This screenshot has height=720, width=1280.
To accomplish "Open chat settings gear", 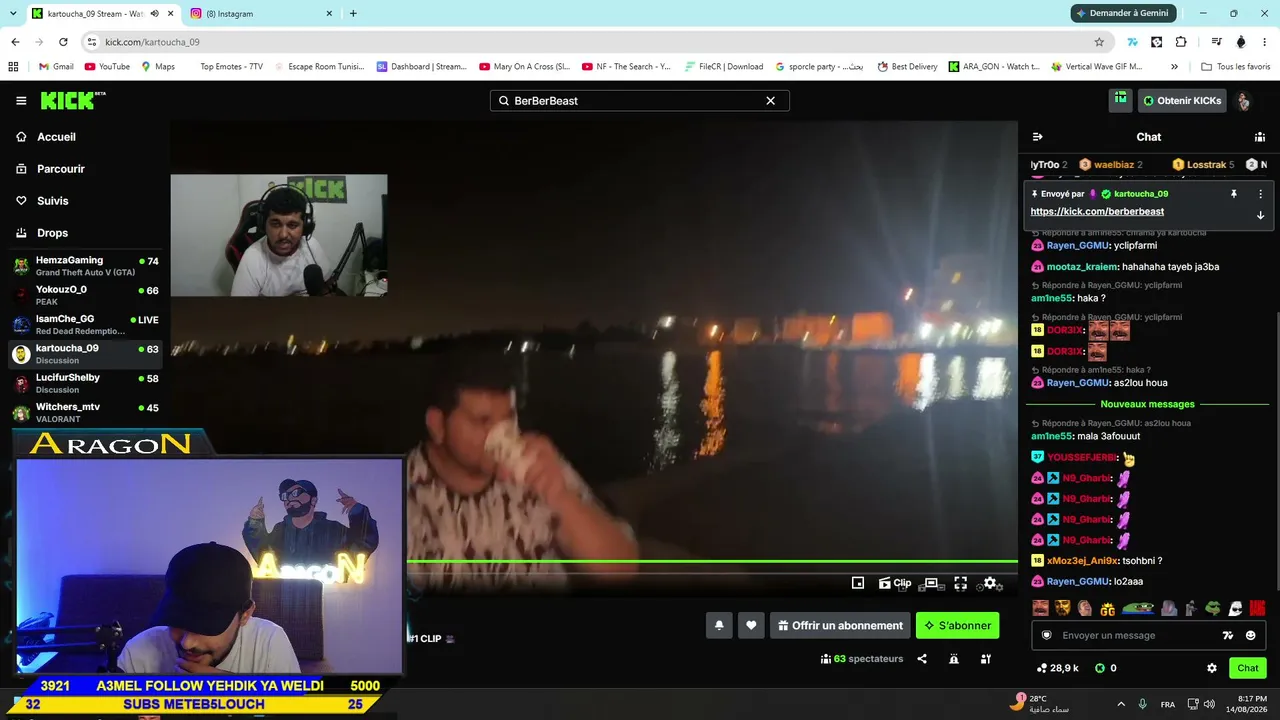I will coord(1212,668).
